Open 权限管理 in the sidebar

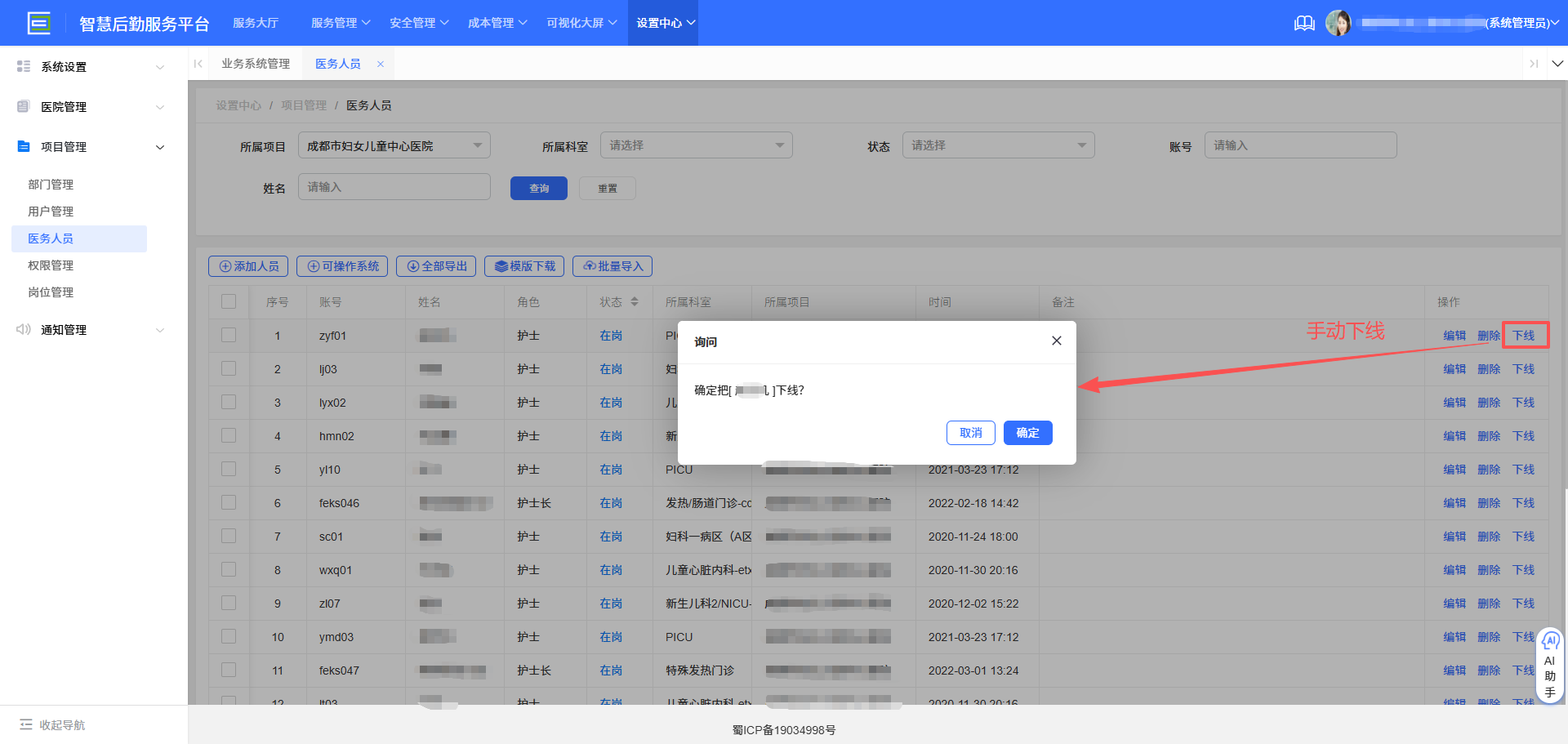[x=51, y=265]
